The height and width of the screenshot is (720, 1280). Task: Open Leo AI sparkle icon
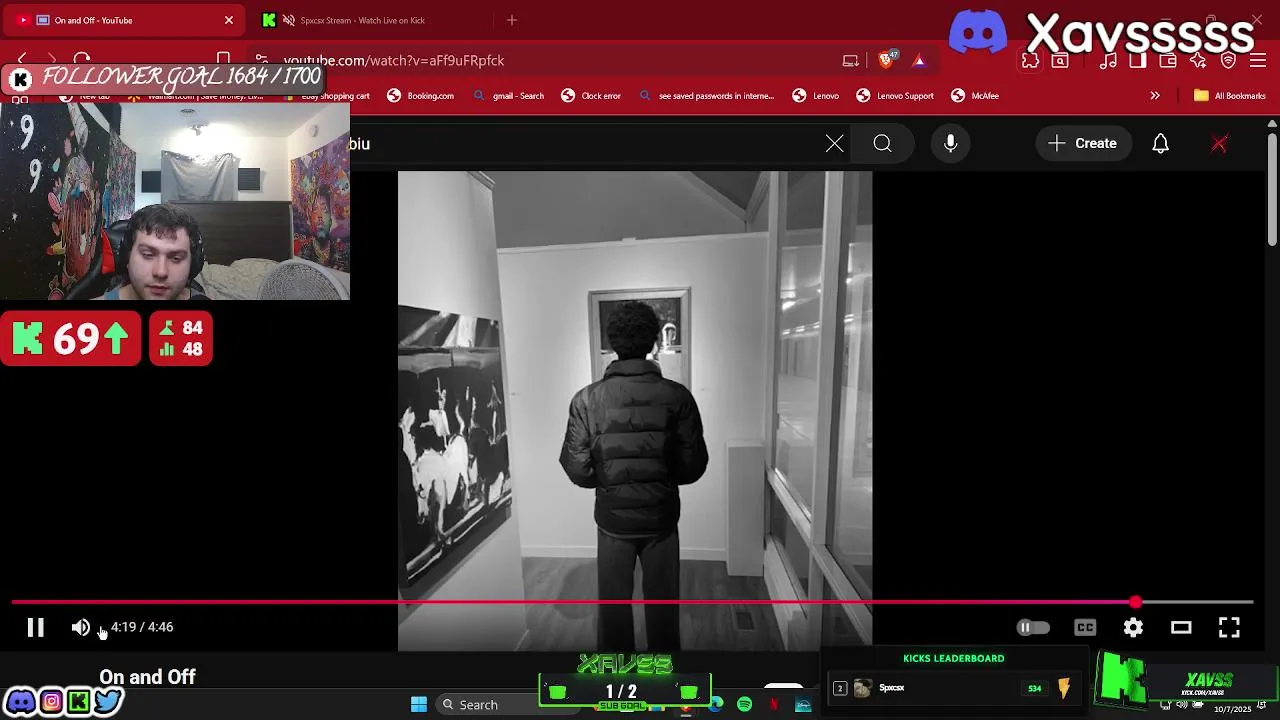(1198, 61)
